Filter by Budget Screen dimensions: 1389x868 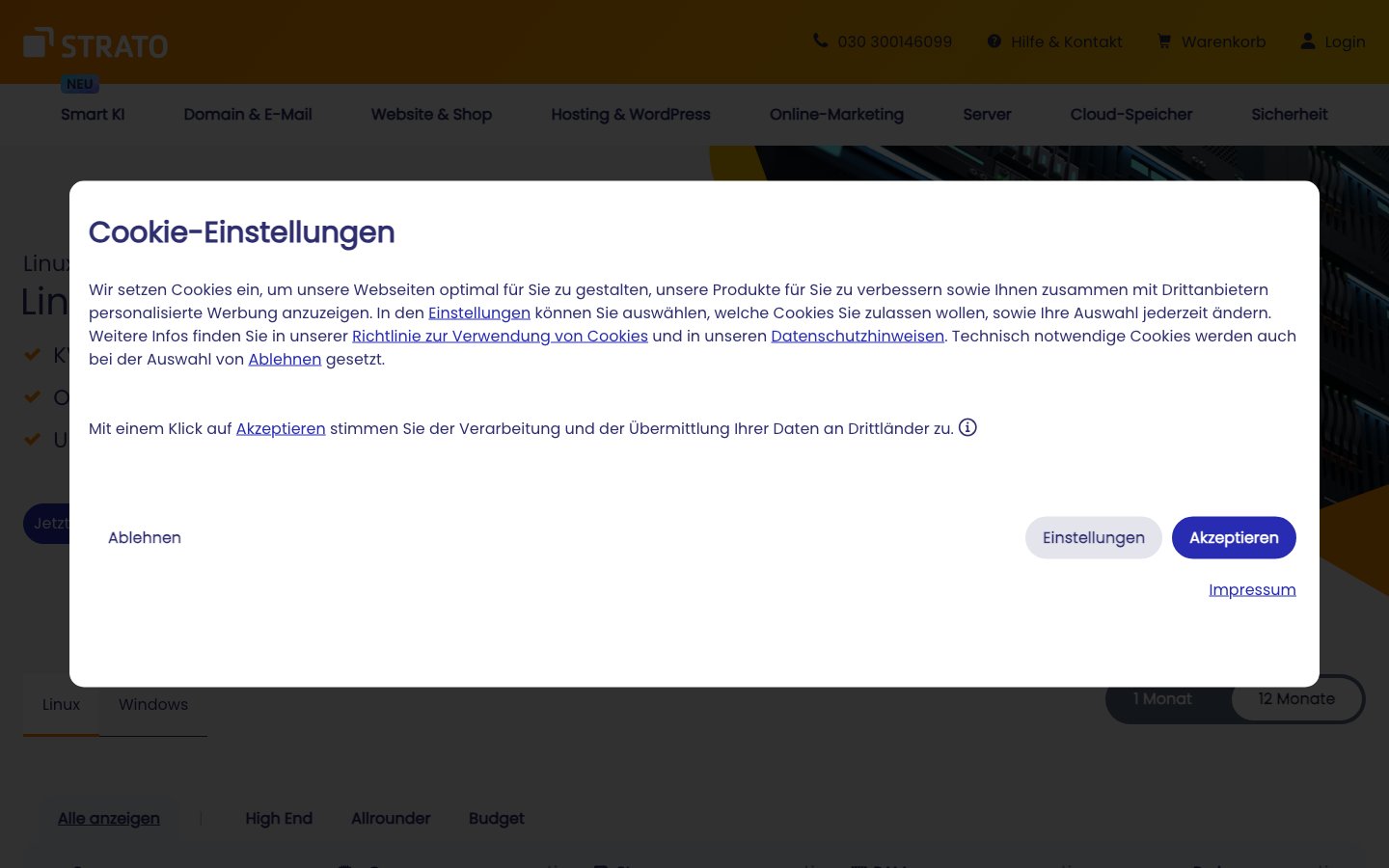[497, 818]
